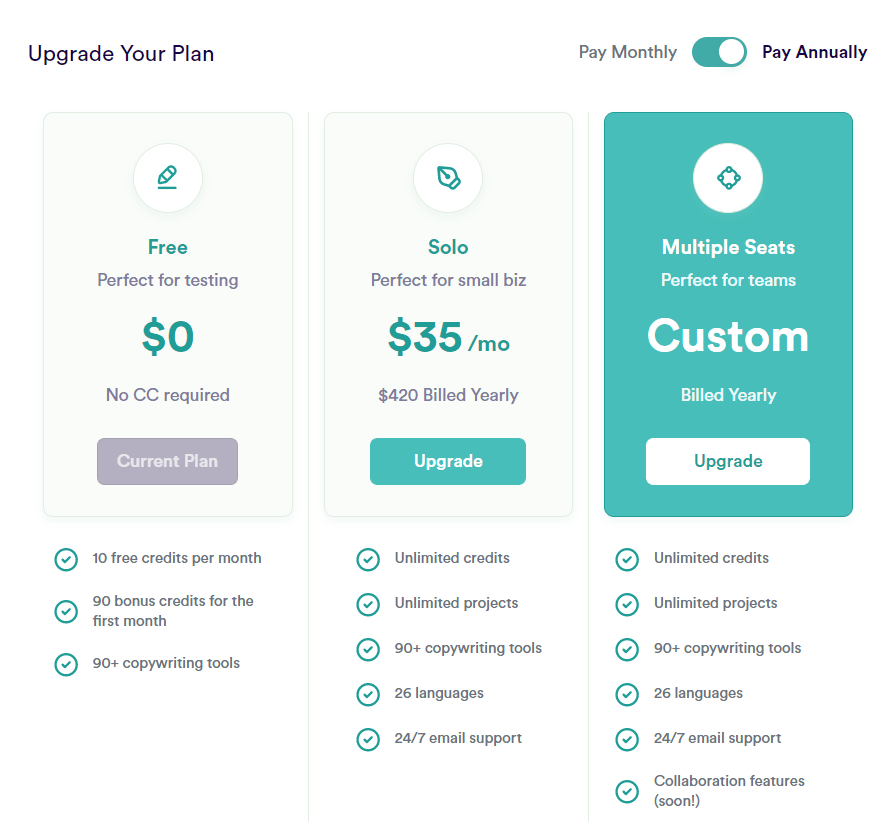This screenshot has height=838, width=893.
Task: Select Pay Monthly billing option
Action: coord(627,52)
